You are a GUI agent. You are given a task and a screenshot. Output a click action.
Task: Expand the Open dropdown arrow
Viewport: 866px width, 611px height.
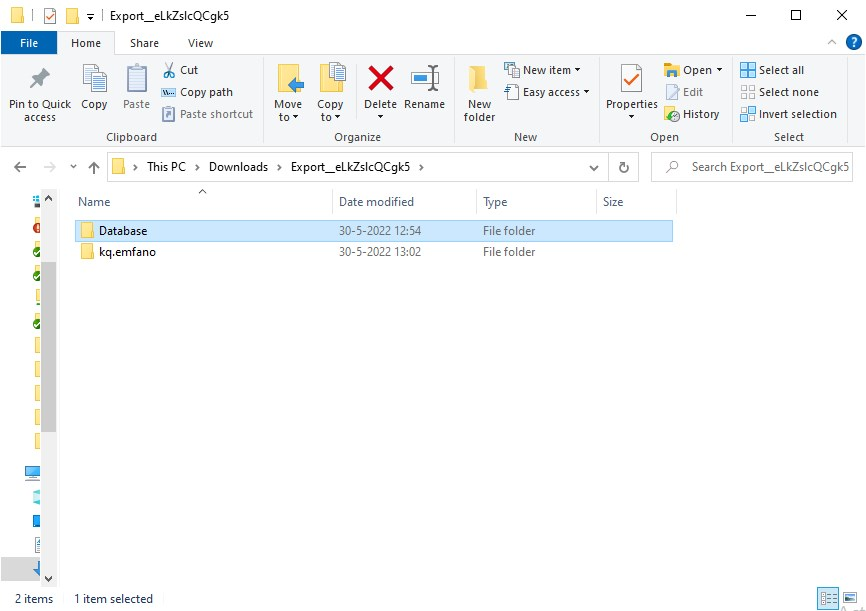(x=719, y=70)
